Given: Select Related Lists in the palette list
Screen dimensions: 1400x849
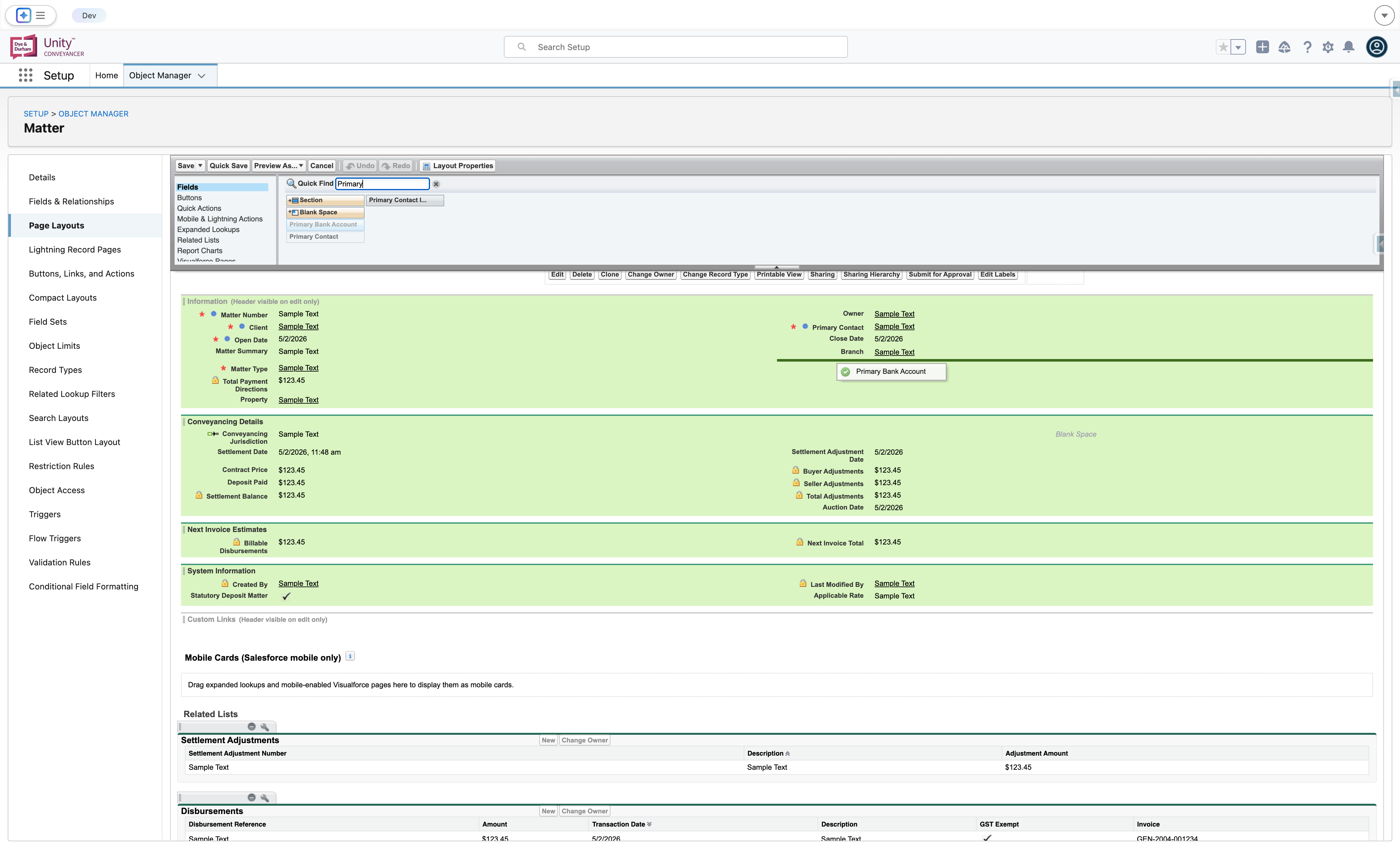Looking at the screenshot, I should pos(198,240).
